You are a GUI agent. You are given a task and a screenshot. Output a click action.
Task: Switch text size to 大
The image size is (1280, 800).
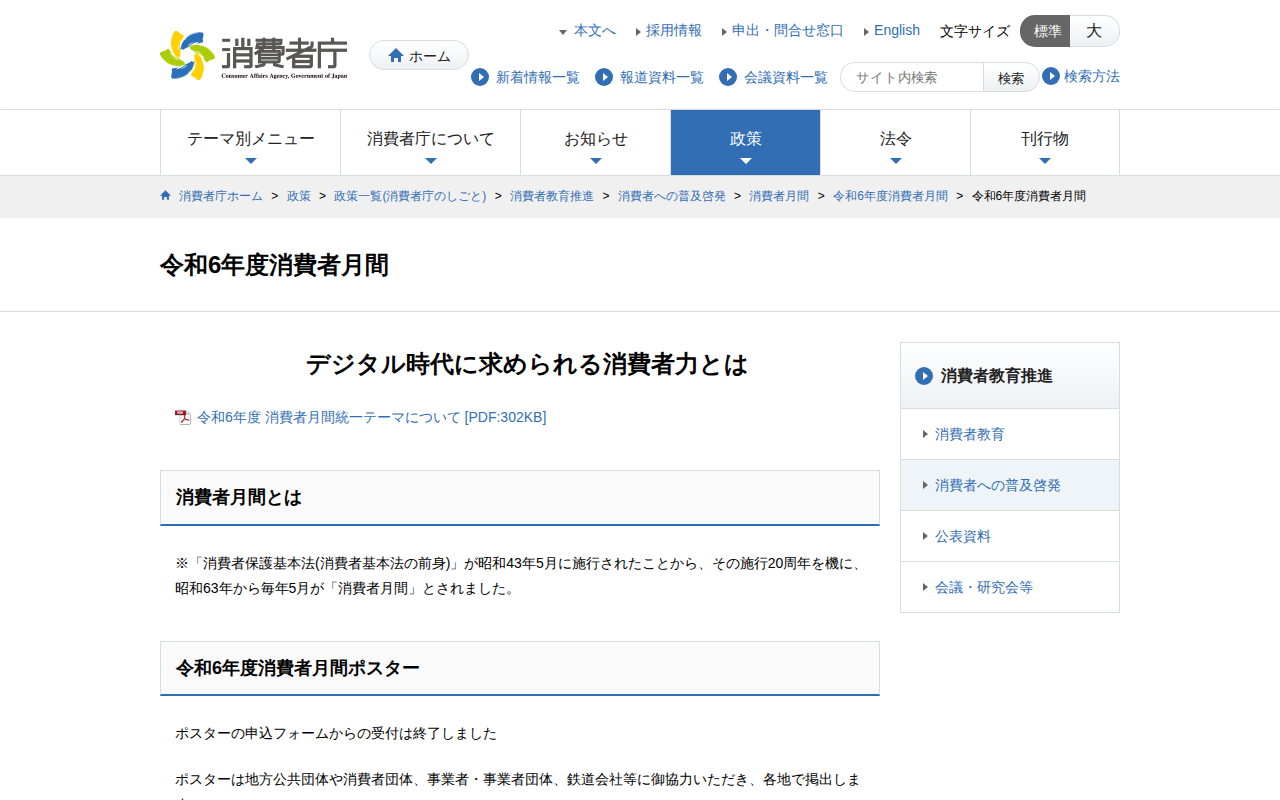tap(1094, 31)
